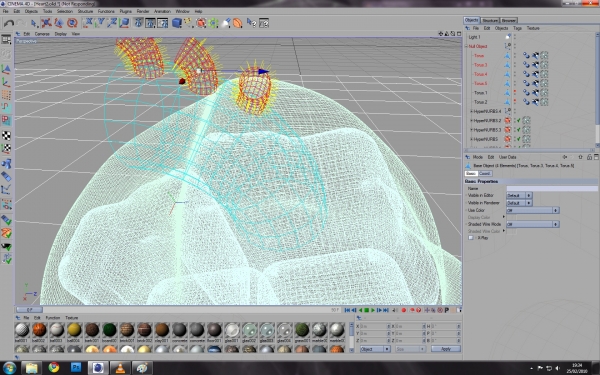Click the Live Selection arrow tool
The image size is (600, 375).
pos(34,23)
